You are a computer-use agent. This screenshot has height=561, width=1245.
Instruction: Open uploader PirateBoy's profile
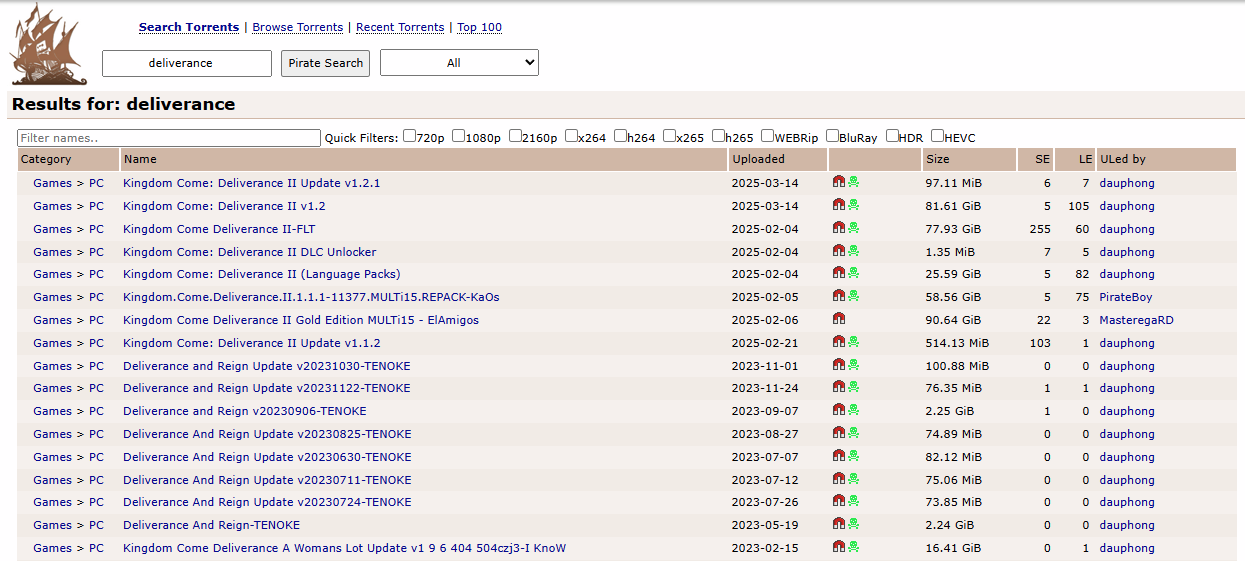click(1126, 297)
